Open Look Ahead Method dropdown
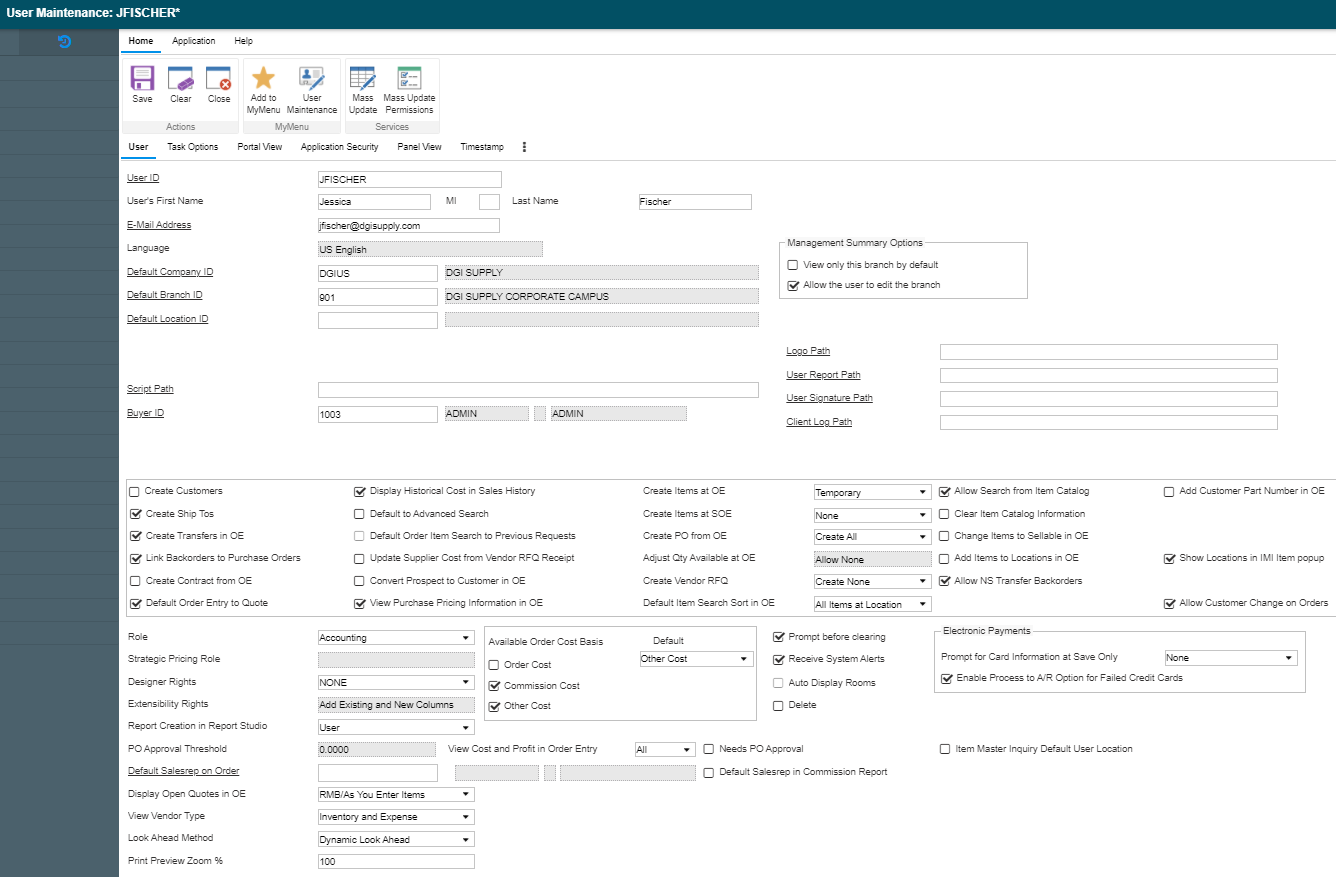 396,840
